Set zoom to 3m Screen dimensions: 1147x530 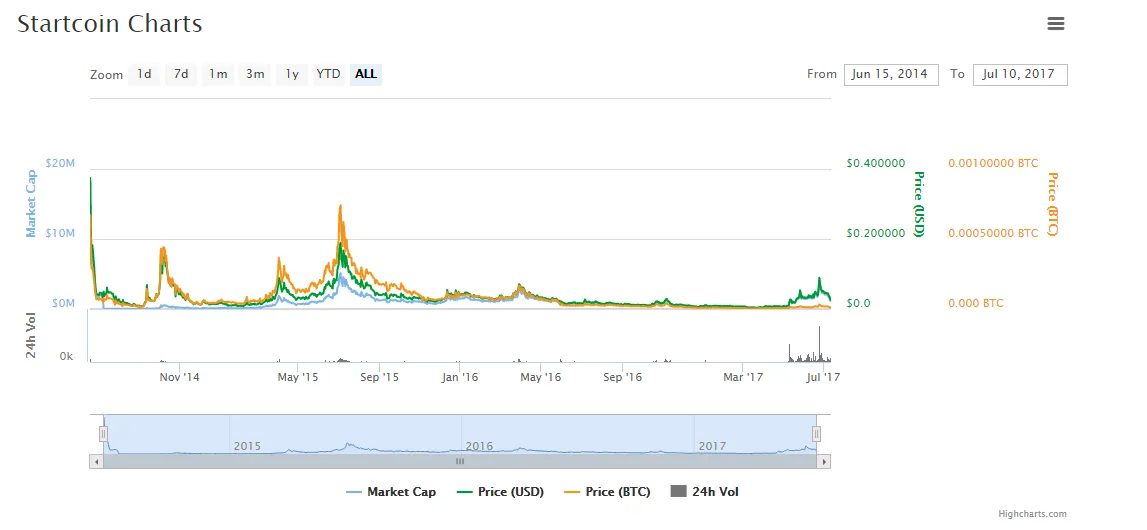(x=255, y=74)
